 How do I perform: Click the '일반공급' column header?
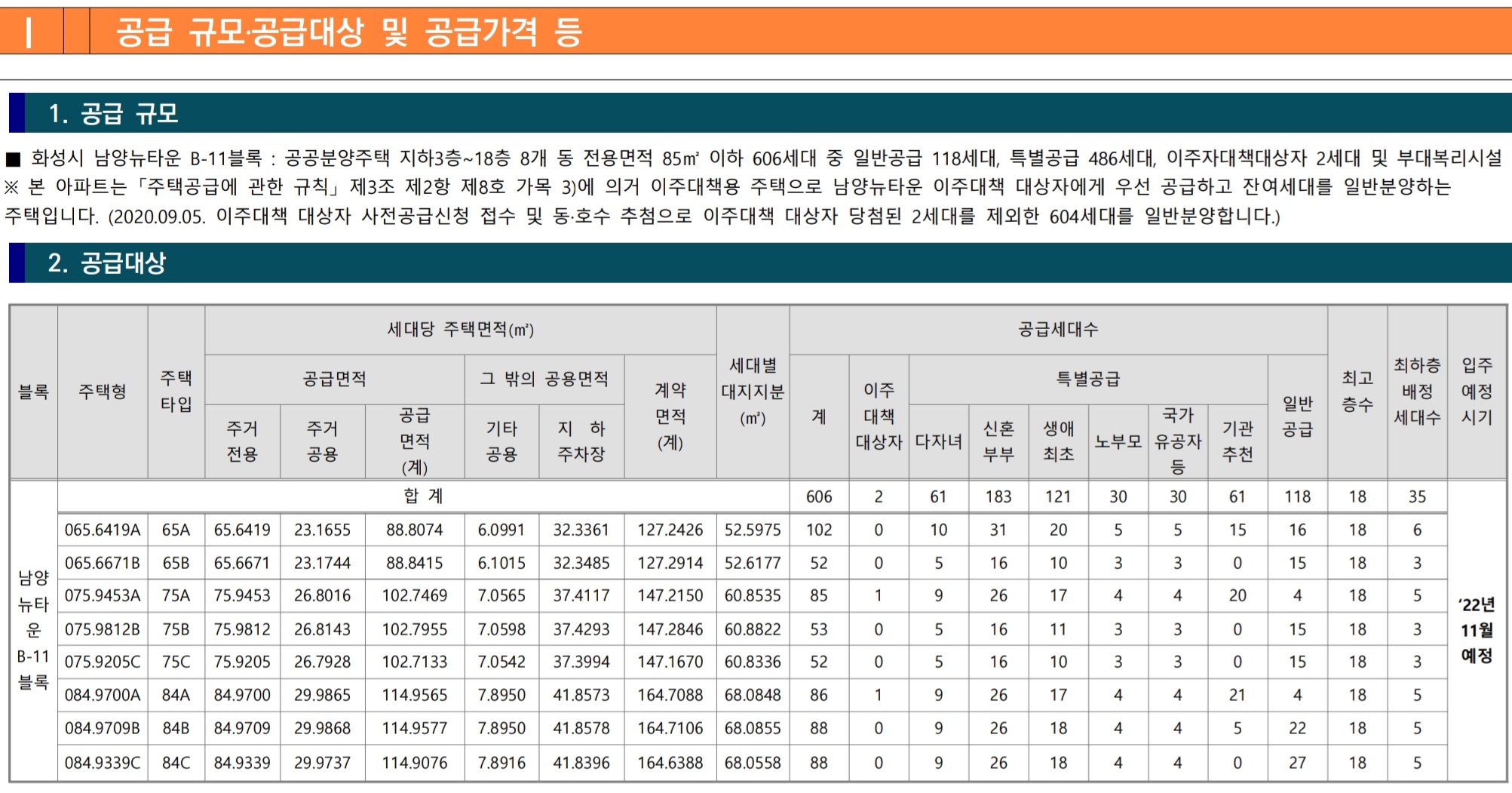tap(1298, 416)
